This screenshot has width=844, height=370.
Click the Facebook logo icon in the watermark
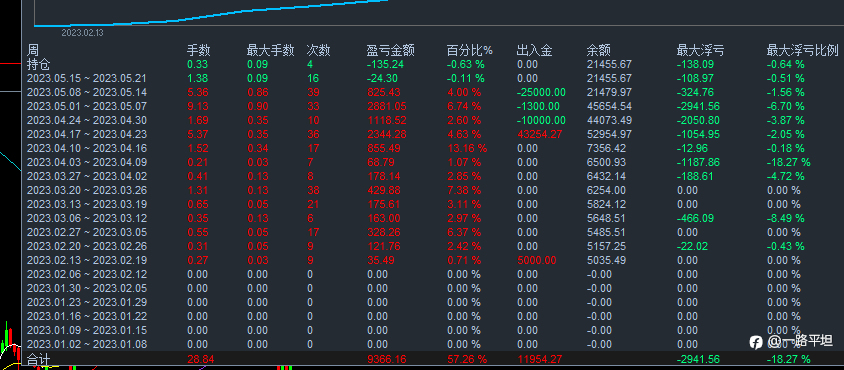pyautogui.click(x=756, y=341)
